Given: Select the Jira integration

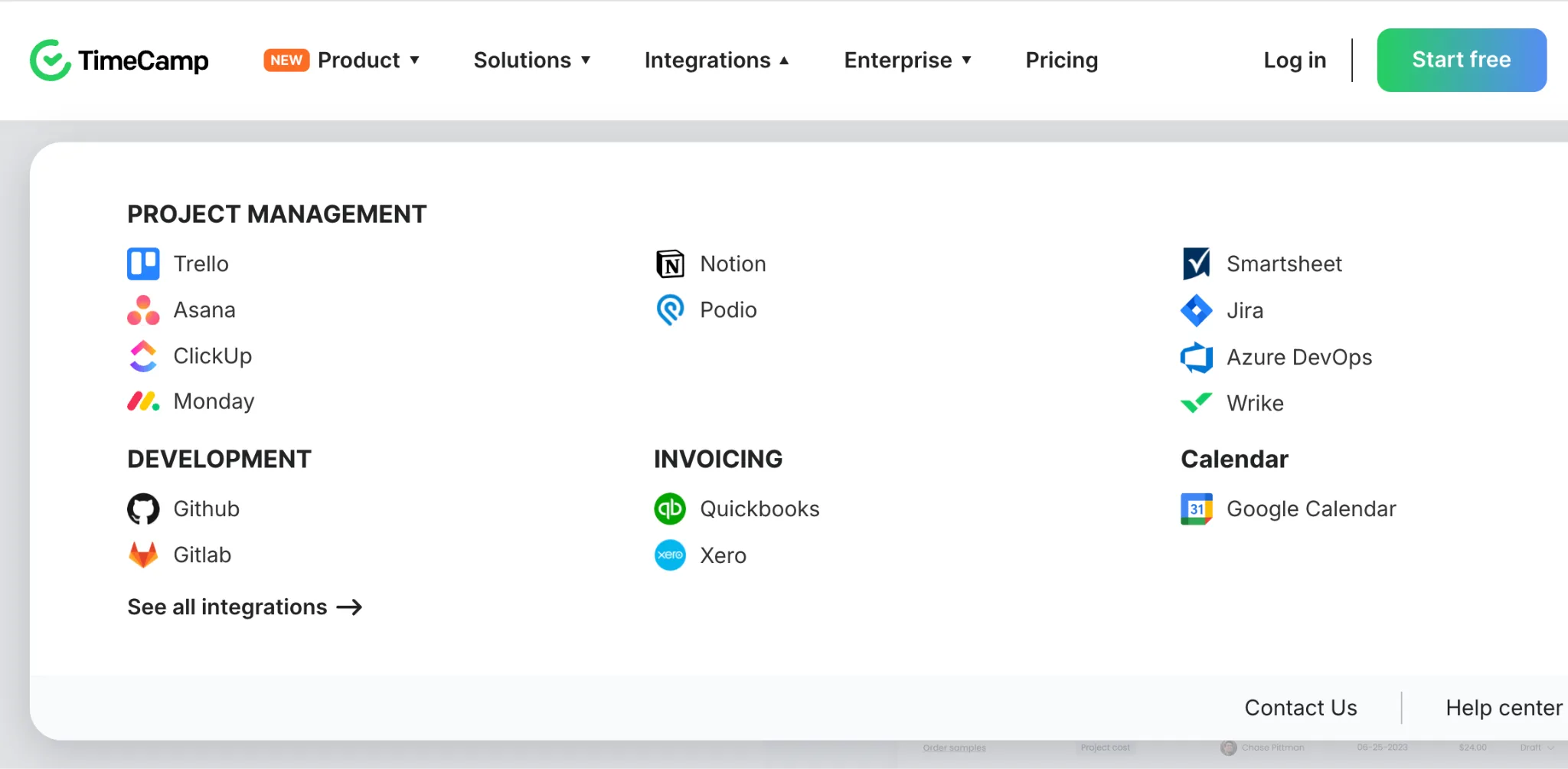Looking at the screenshot, I should click(1245, 310).
